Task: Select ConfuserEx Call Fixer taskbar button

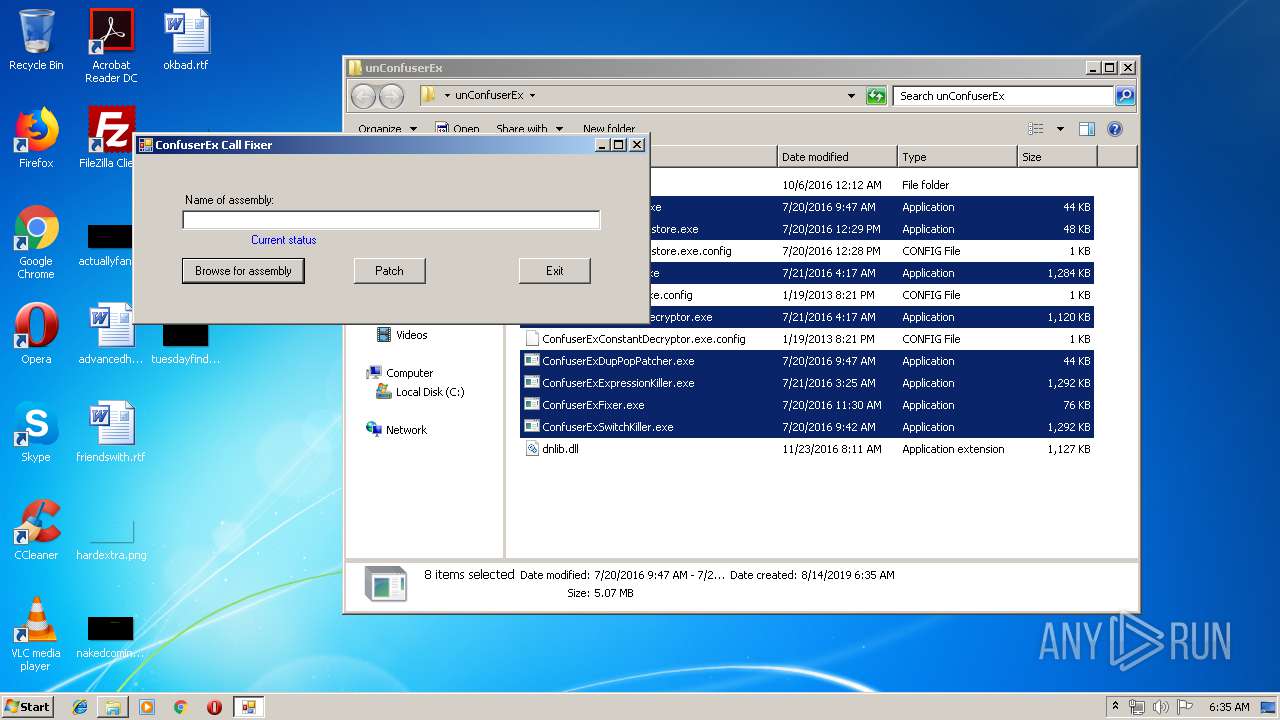Action: 248,707
